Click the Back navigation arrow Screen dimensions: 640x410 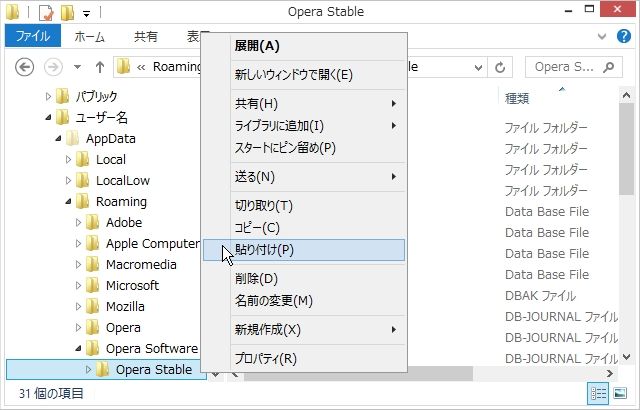tap(24, 67)
